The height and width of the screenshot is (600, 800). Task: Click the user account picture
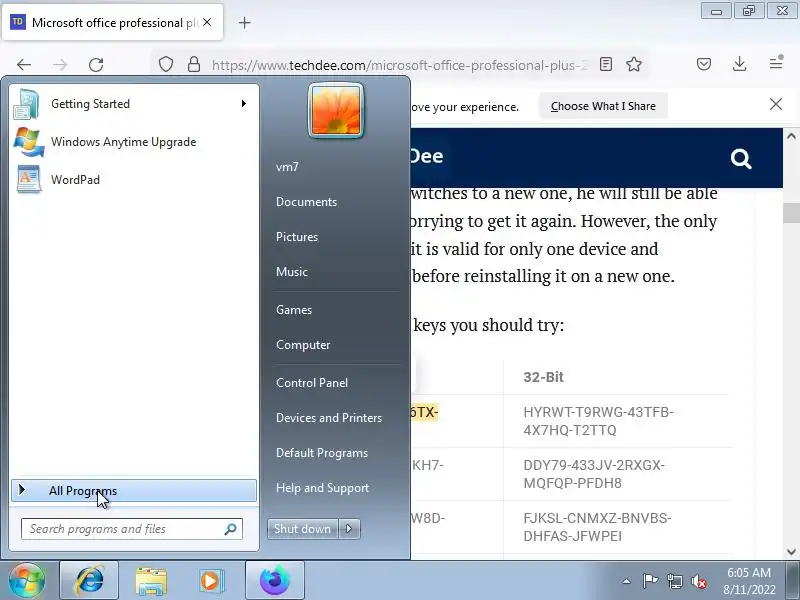(x=336, y=111)
